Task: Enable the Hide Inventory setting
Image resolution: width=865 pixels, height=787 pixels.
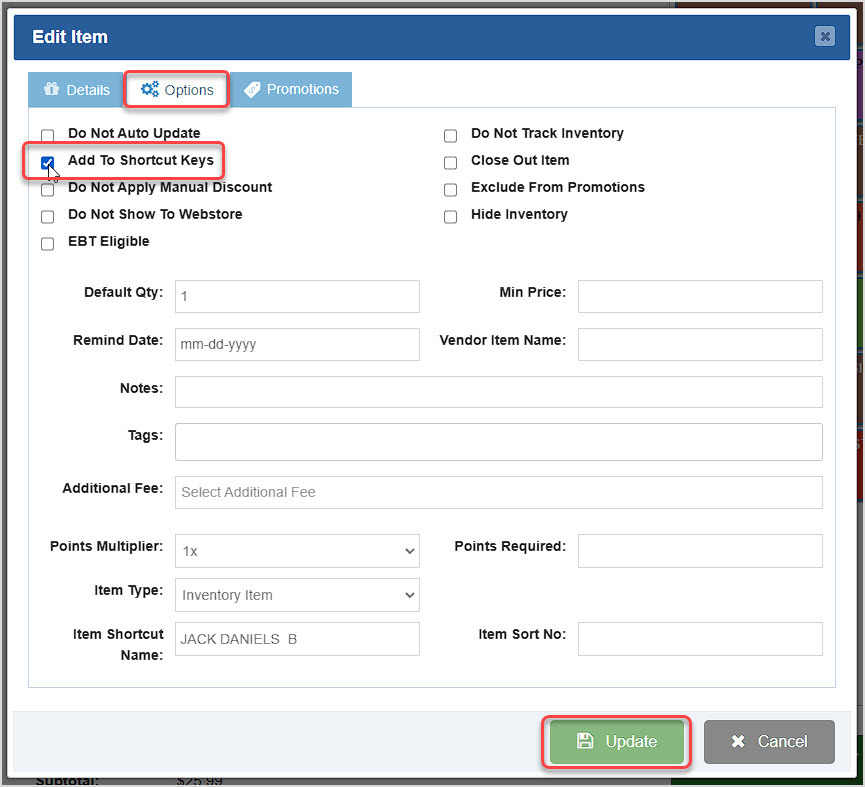Action: point(450,216)
